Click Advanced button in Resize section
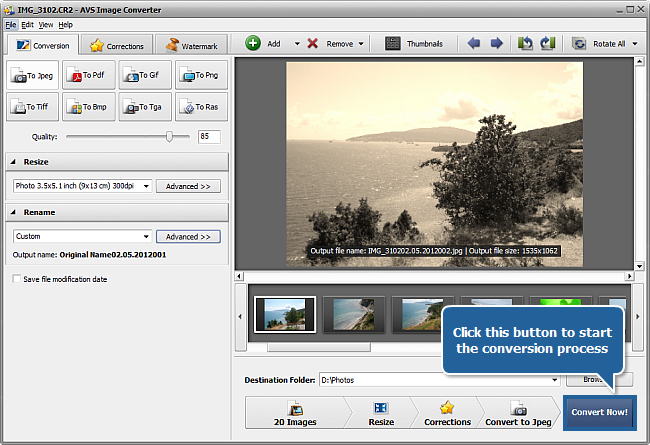 click(188, 186)
